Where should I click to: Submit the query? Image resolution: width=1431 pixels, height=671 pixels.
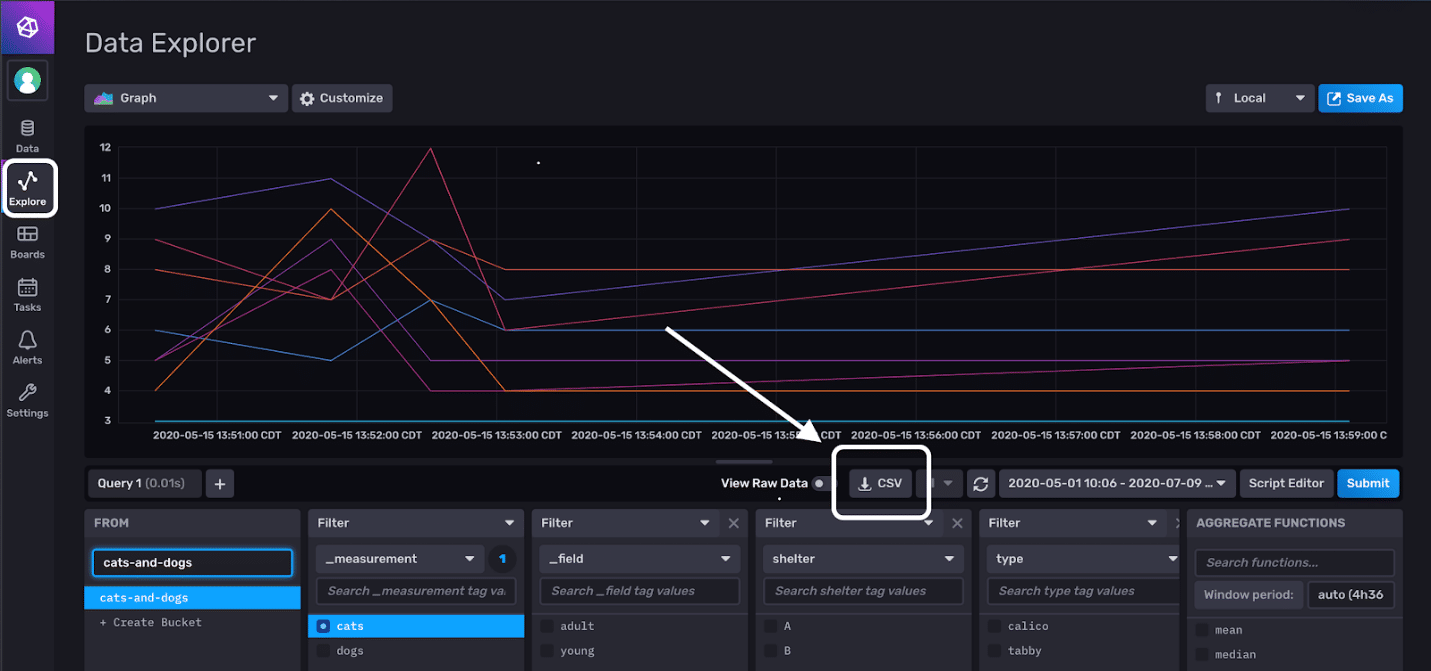point(1368,483)
